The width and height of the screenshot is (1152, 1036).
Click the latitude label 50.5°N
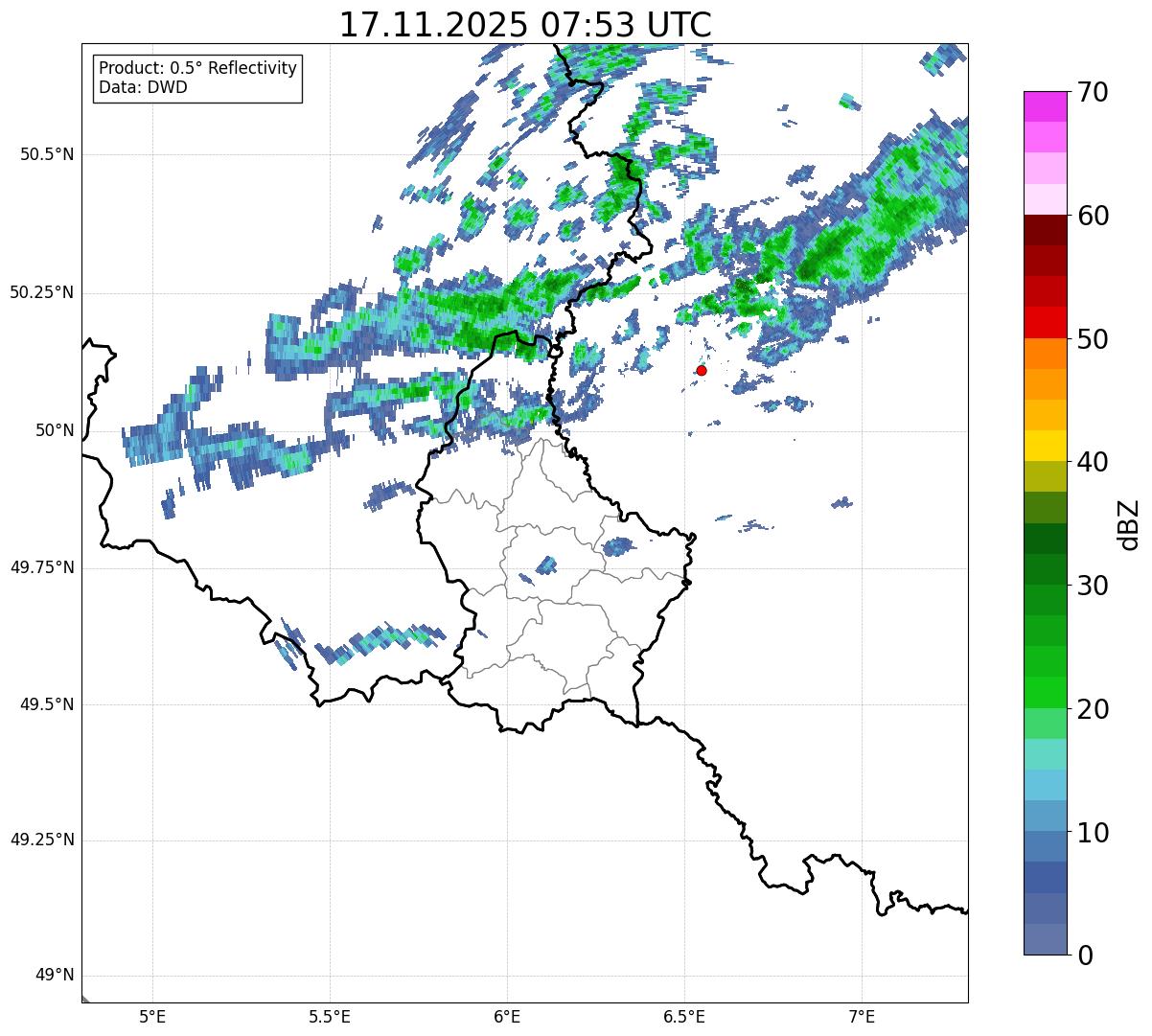[x=47, y=154]
